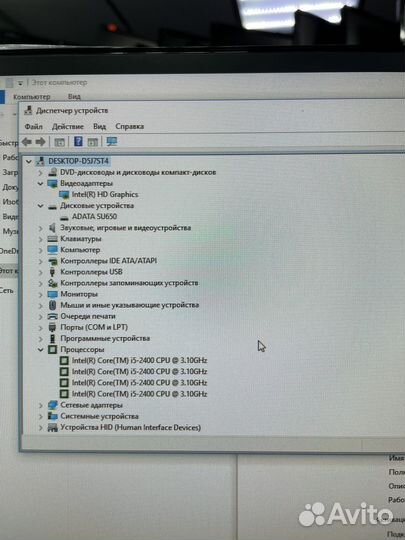
Task: Click the Сетевые адаптеры network icon
Action: [x=52, y=405]
